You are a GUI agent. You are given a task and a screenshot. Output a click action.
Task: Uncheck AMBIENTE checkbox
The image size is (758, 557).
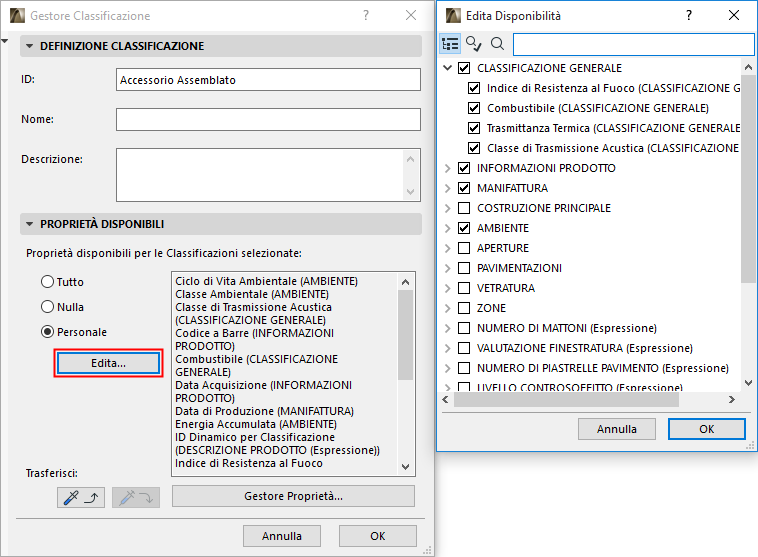[x=464, y=228]
